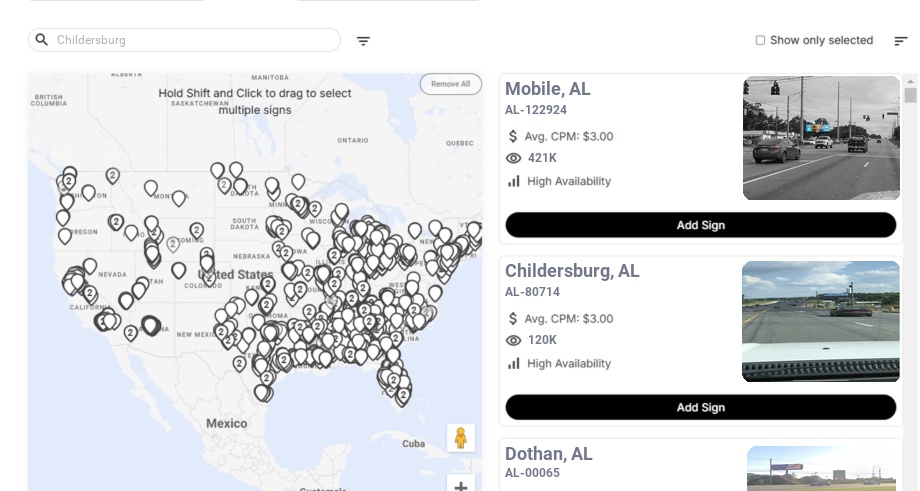
Task: Add the Childersburg, AL sign
Action: click(x=700, y=407)
